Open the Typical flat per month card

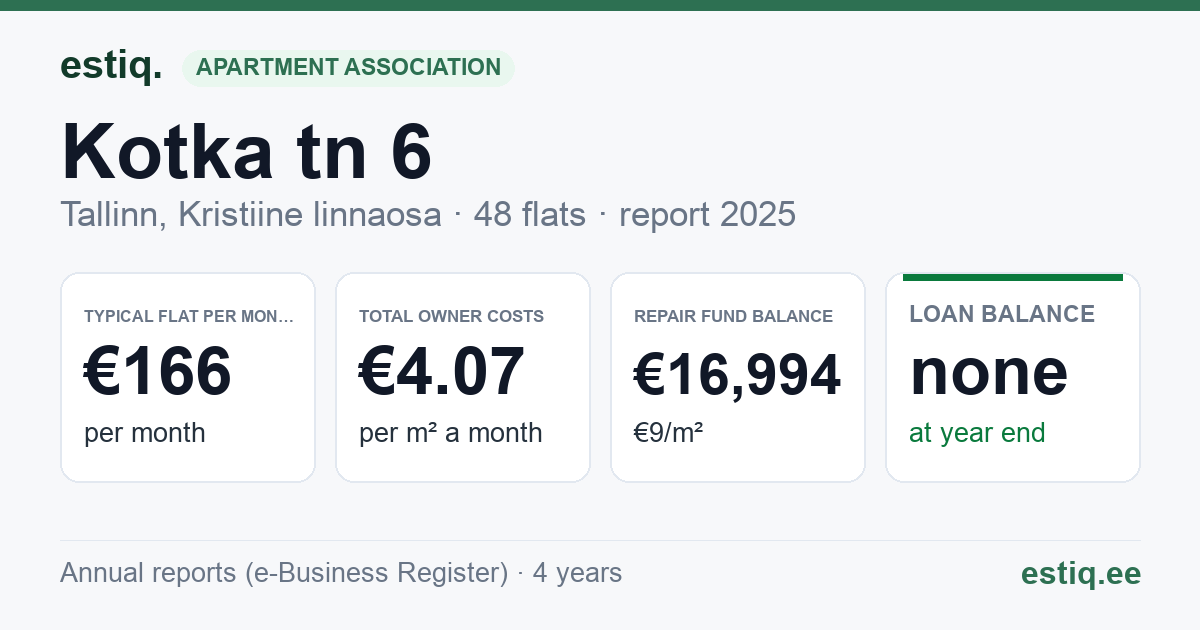click(x=188, y=377)
